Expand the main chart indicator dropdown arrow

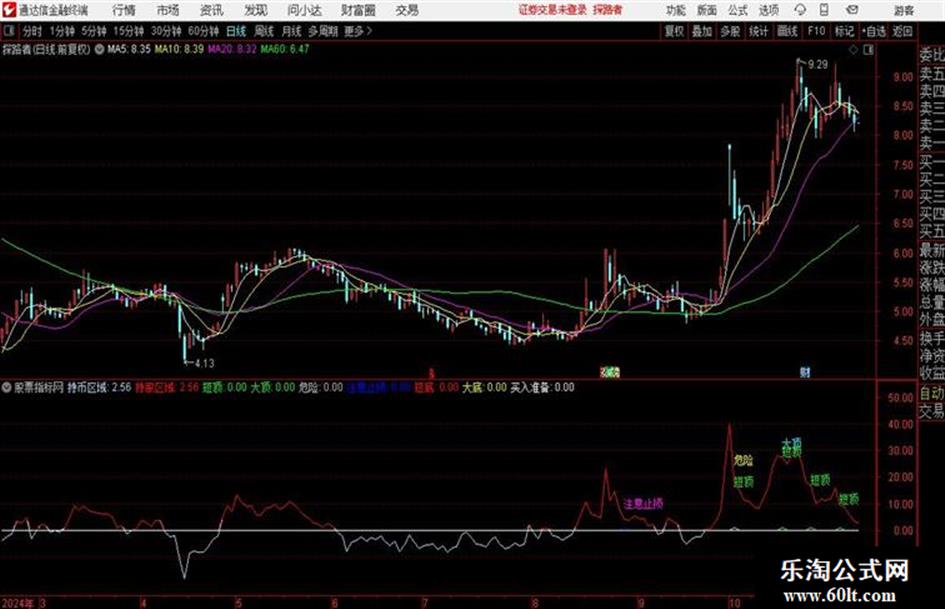(x=99, y=49)
